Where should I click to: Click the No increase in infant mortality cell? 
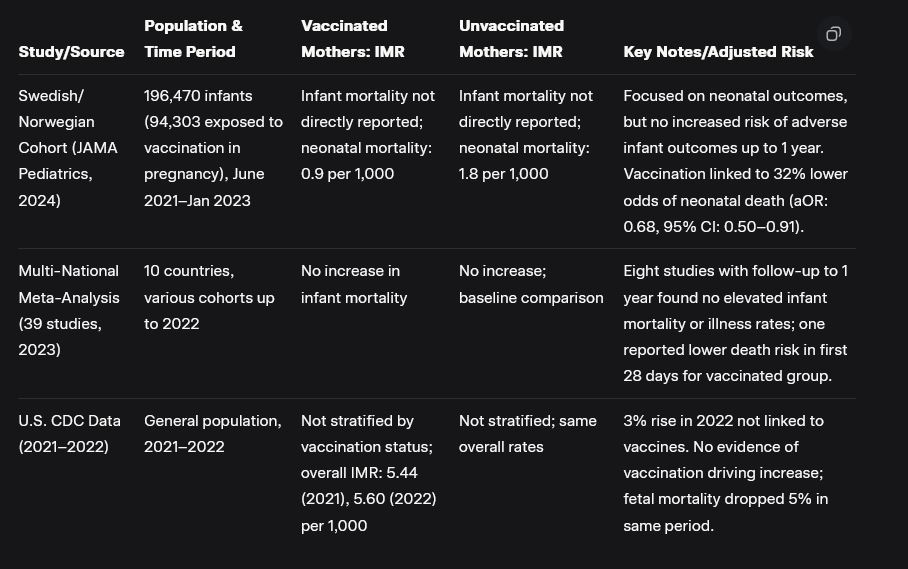coord(354,284)
